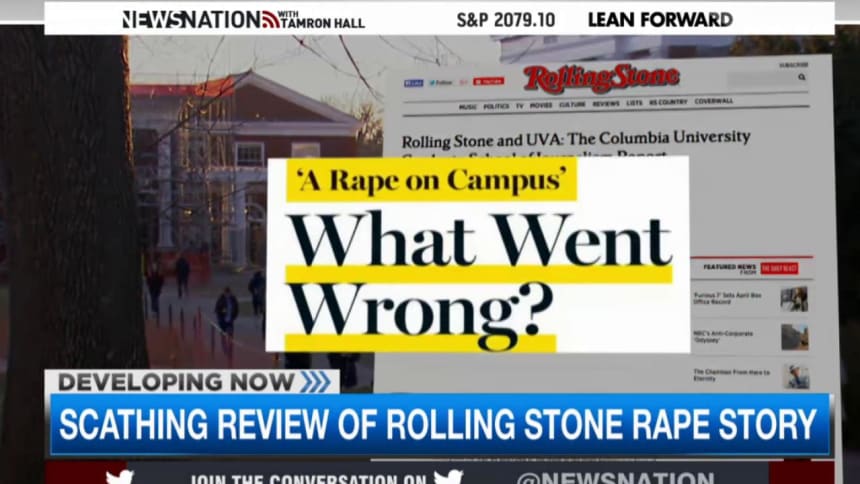Click the left Twitter bird icon in bottom bar
This screenshot has width=860, height=484.
point(120,477)
